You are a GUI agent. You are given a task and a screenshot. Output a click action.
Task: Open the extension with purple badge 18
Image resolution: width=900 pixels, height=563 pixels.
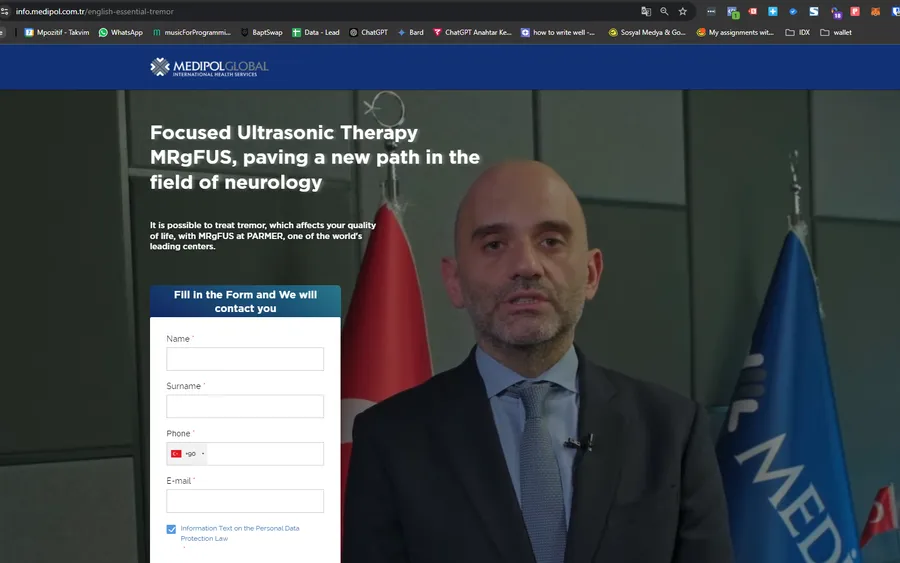point(836,12)
